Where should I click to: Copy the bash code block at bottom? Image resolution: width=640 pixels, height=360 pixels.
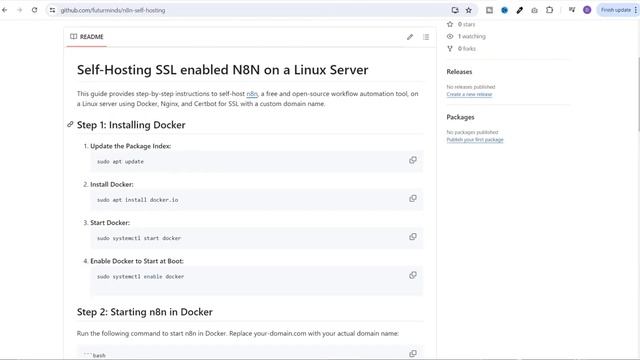click(413, 353)
